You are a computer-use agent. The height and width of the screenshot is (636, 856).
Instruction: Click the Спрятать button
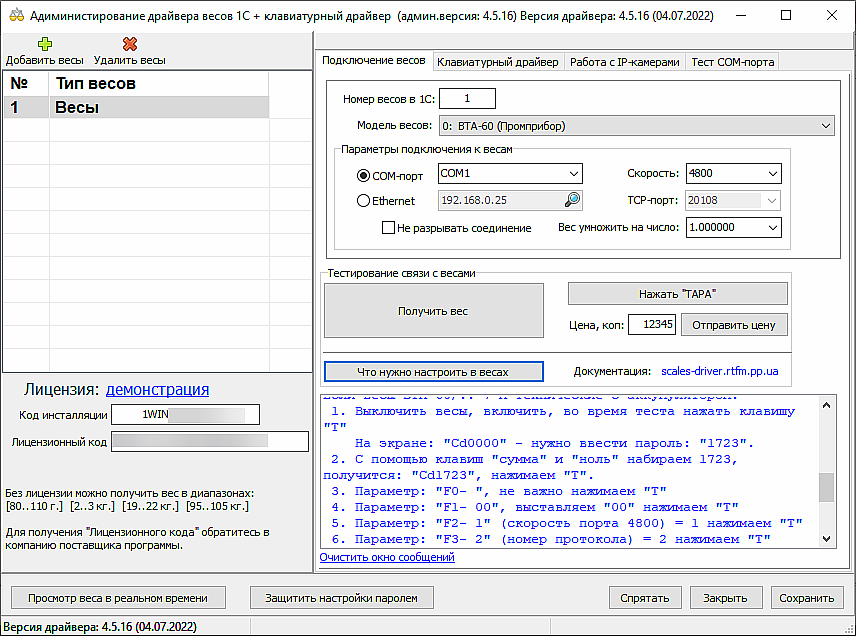[645, 598]
